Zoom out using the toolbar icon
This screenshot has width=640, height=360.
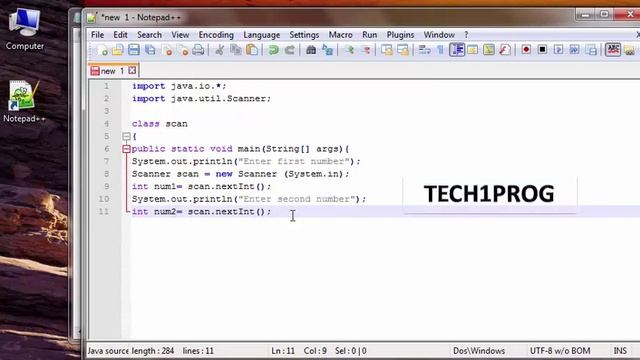click(x=366, y=50)
